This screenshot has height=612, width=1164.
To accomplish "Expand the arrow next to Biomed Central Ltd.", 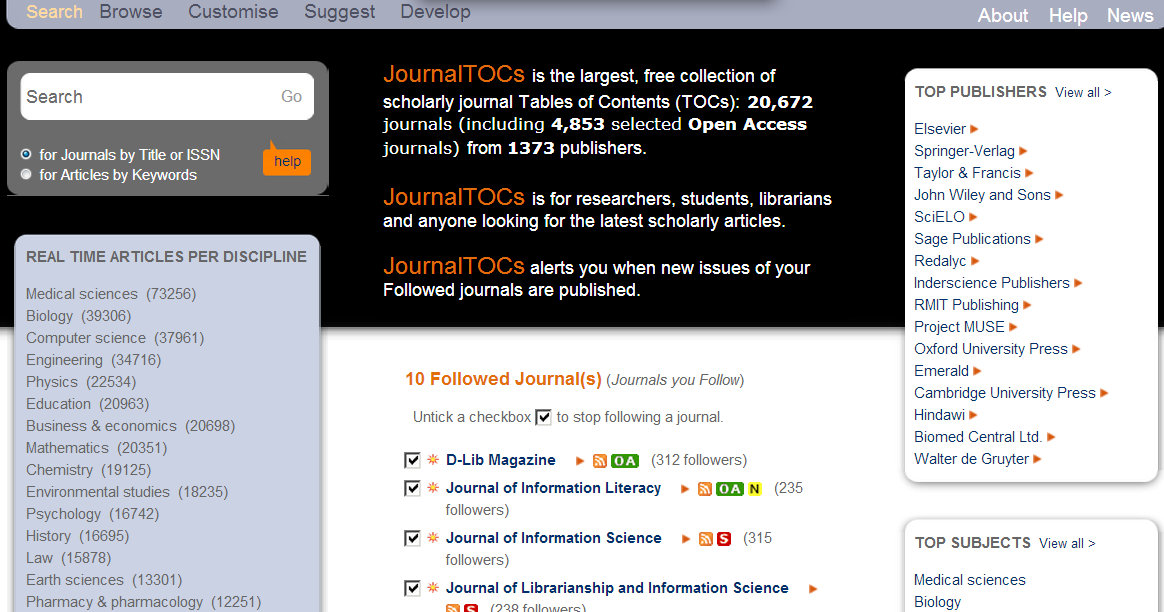I will 1051,437.
